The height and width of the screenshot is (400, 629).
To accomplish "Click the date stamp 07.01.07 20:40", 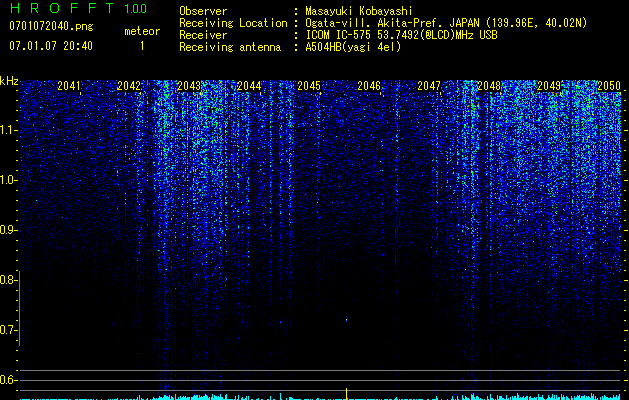I will click(x=51, y=46).
